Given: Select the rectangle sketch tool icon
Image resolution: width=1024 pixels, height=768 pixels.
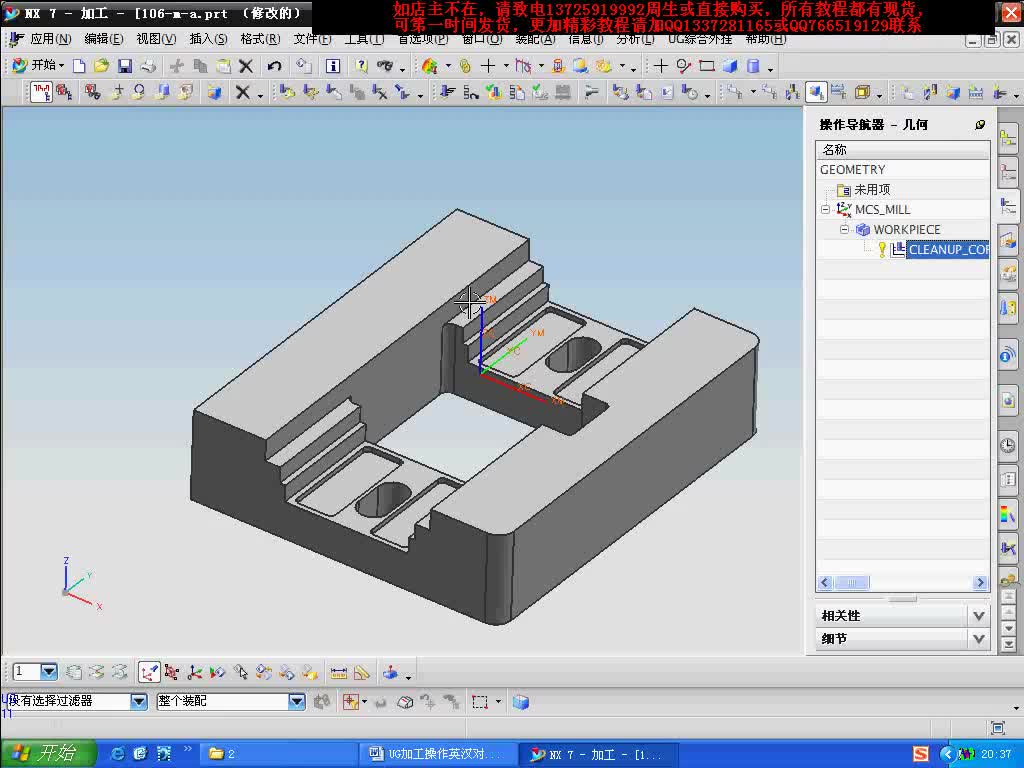Looking at the screenshot, I should point(707,66).
